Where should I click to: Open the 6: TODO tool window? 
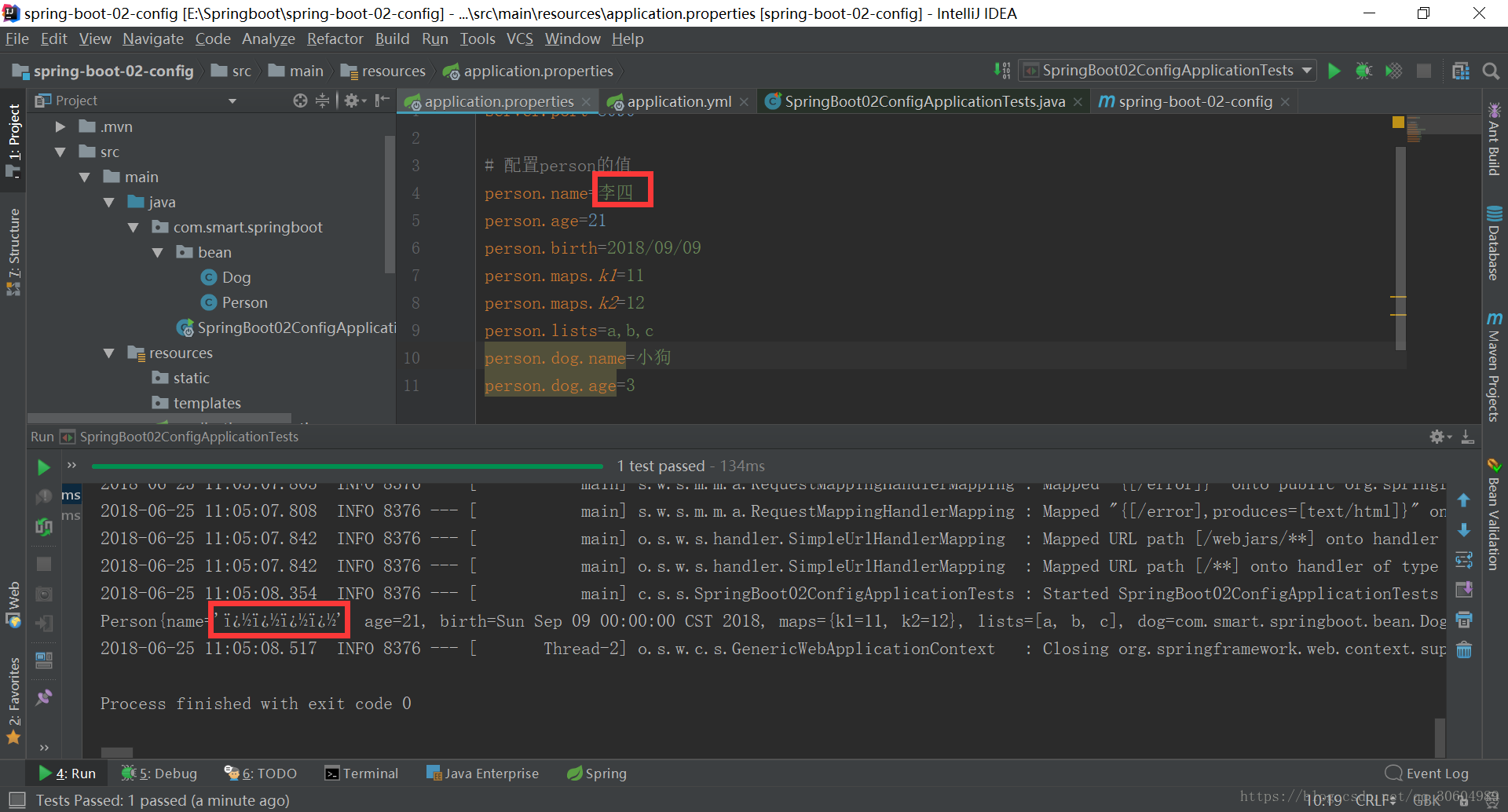[x=260, y=774]
